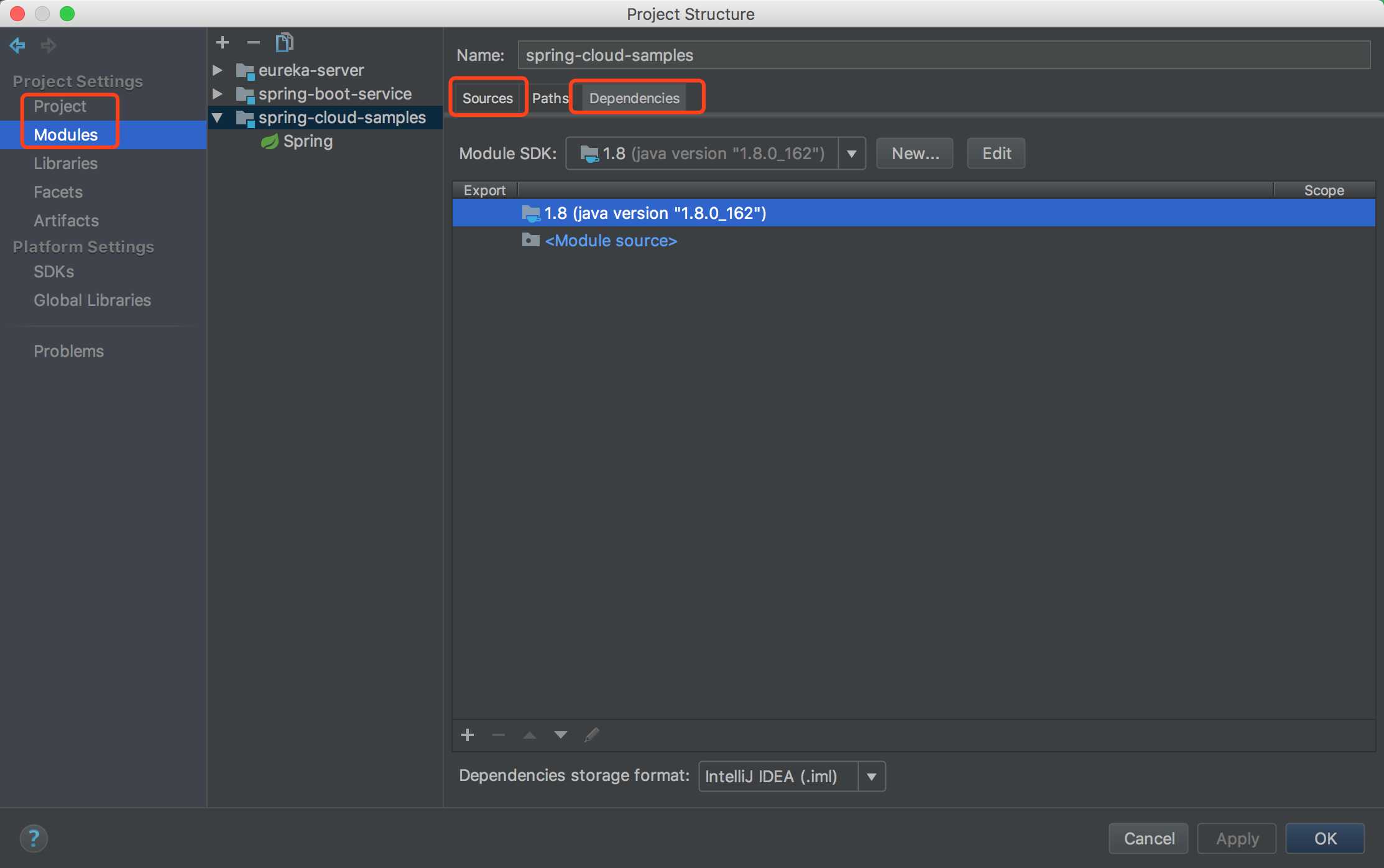
Task: Remove the selected dependency
Action: pyautogui.click(x=499, y=735)
